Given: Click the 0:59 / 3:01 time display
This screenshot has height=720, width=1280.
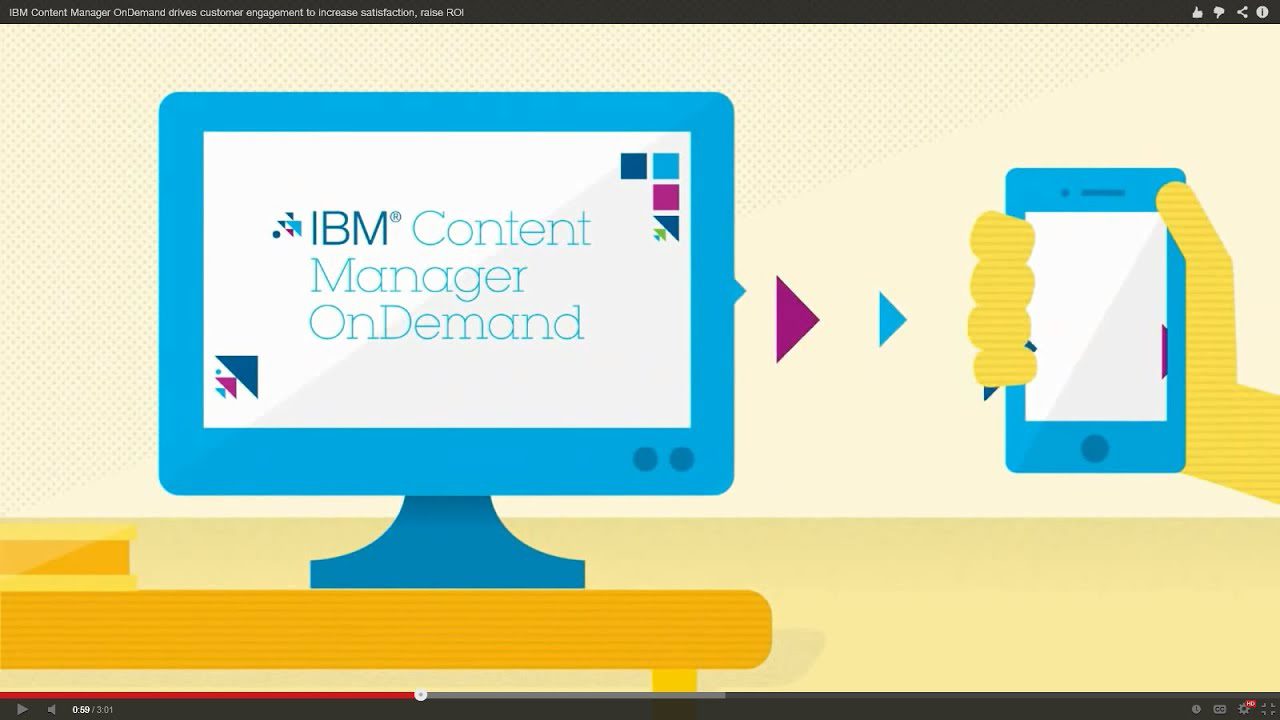Looking at the screenshot, I should (92, 710).
